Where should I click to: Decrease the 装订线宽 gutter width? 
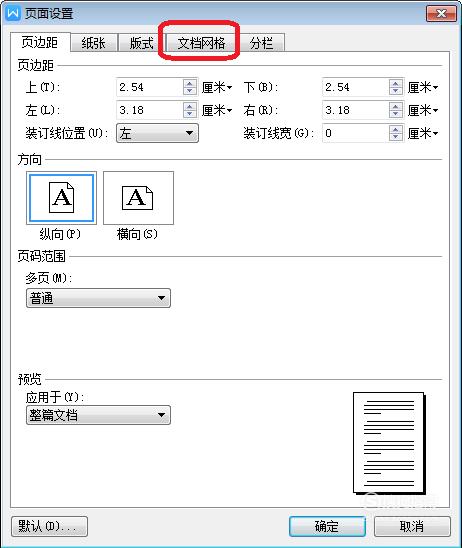pos(395,137)
